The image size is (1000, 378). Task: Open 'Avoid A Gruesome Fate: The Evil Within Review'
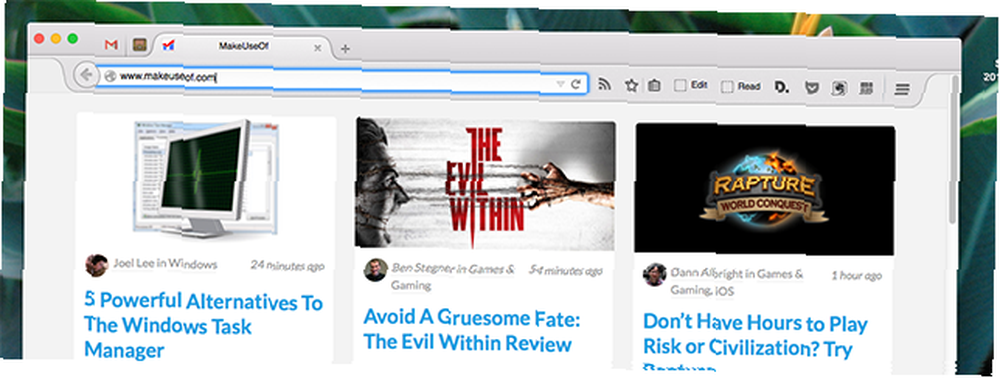tap(472, 331)
